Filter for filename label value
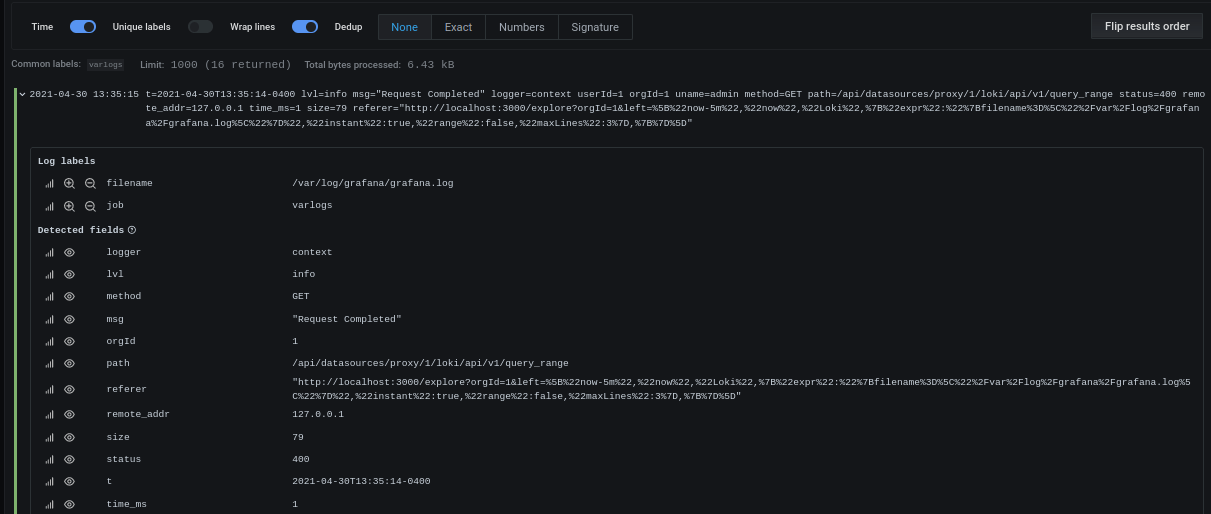The image size is (1211, 514). click(x=69, y=184)
